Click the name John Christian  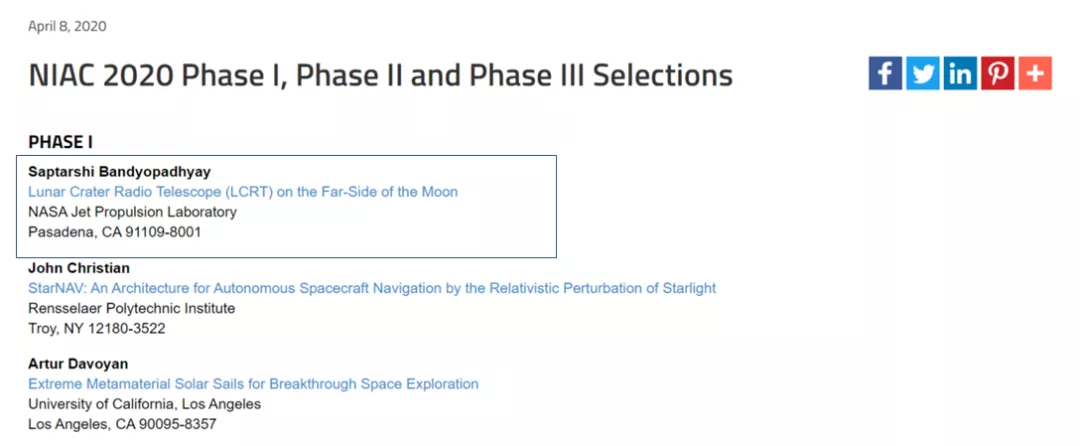pyautogui.click(x=79, y=267)
